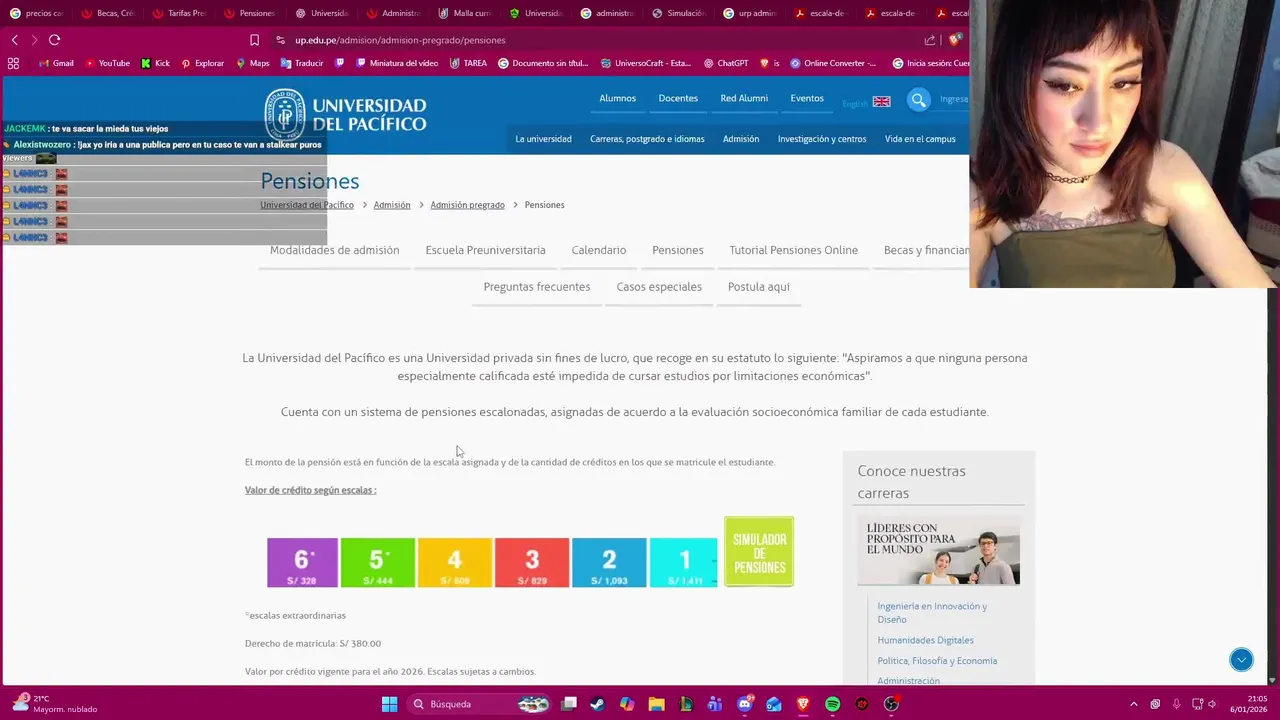Open the bookmarks apps grid icon
Image resolution: width=1280 pixels, height=720 pixels.
tap(13, 63)
